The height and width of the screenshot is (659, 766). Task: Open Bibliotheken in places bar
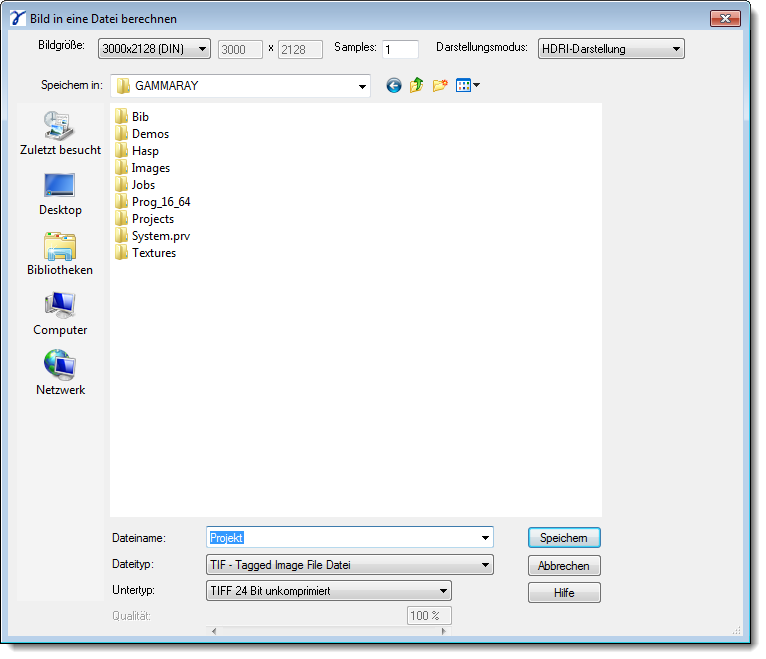60,254
